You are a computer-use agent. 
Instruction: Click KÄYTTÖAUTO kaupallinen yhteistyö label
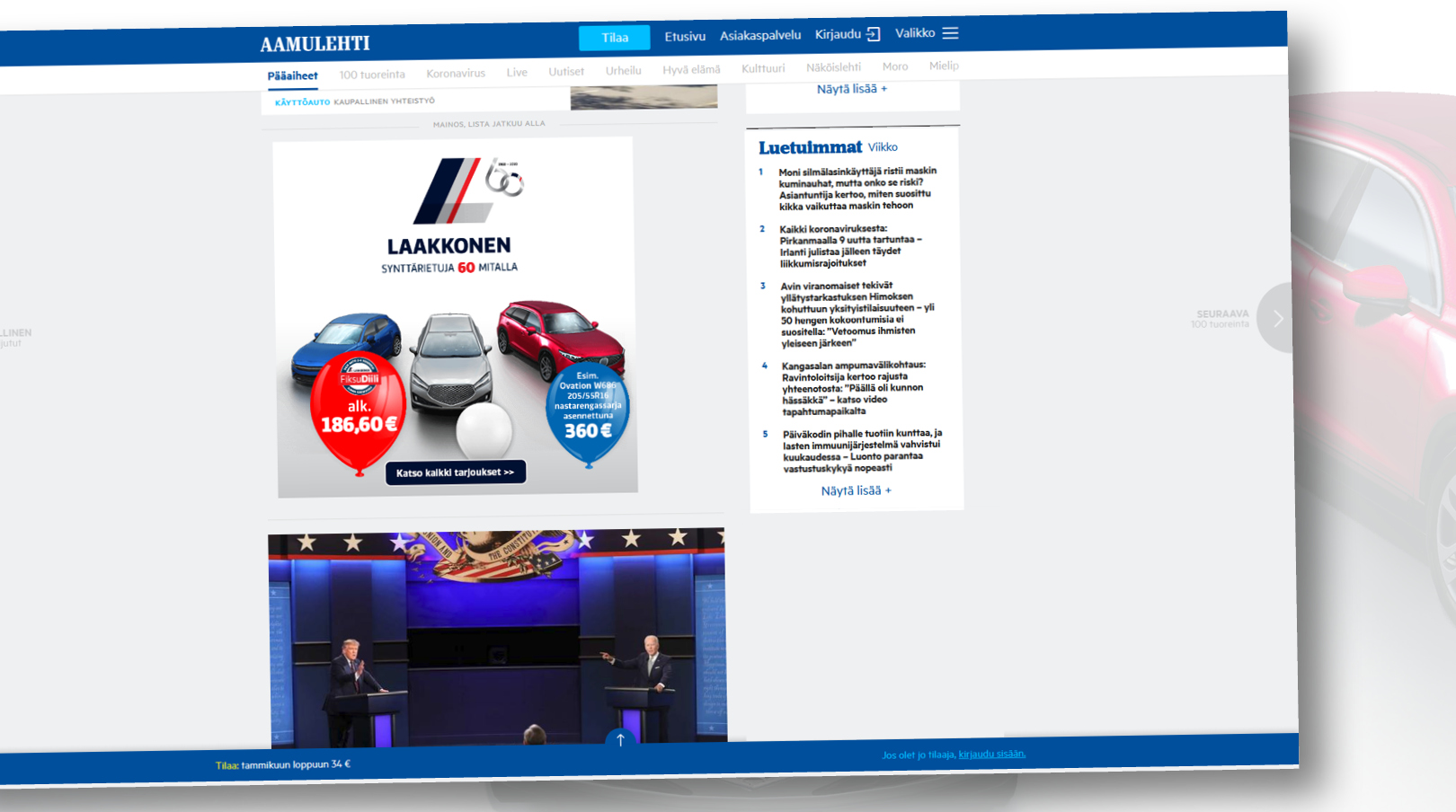pyautogui.click(x=355, y=101)
